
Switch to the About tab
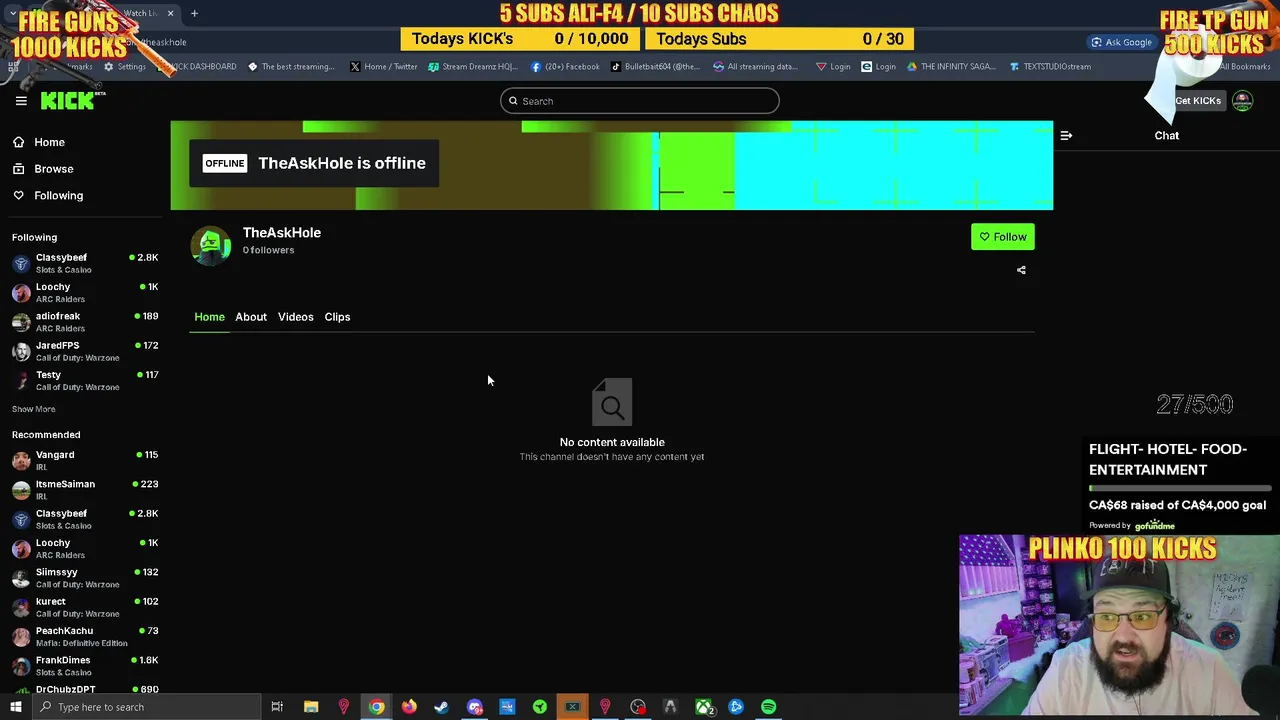[x=251, y=317]
